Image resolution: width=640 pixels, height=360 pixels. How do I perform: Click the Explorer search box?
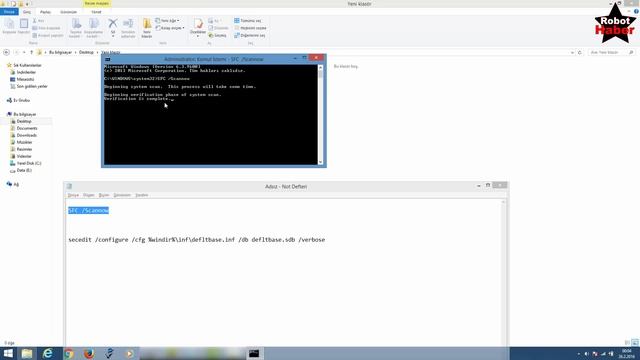[x=611, y=53]
